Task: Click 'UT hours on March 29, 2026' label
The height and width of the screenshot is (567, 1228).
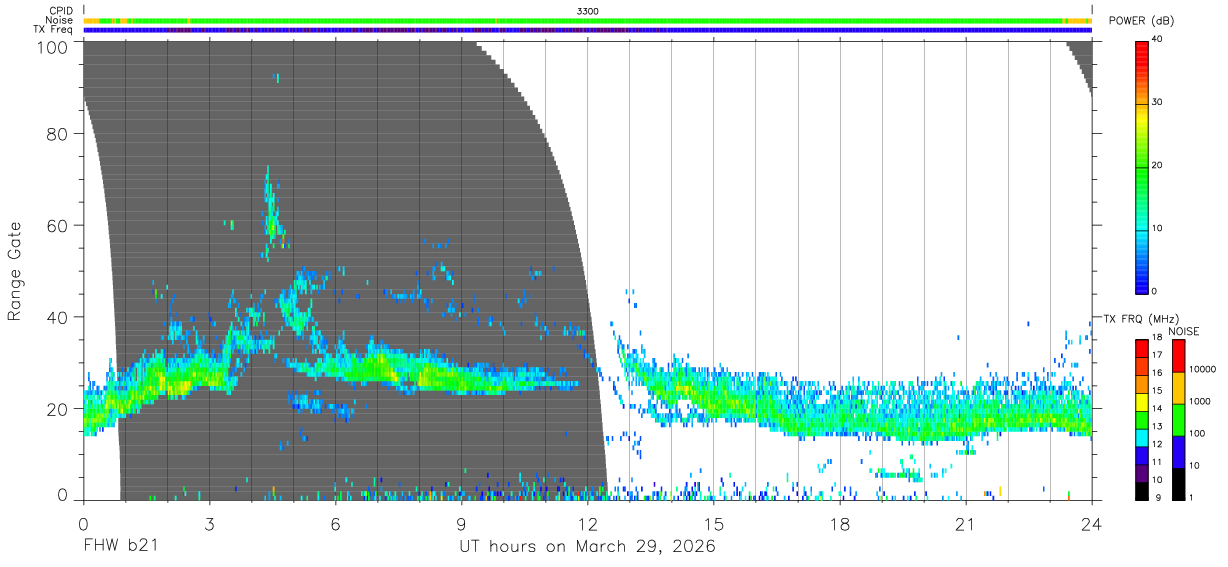Action: 587,547
